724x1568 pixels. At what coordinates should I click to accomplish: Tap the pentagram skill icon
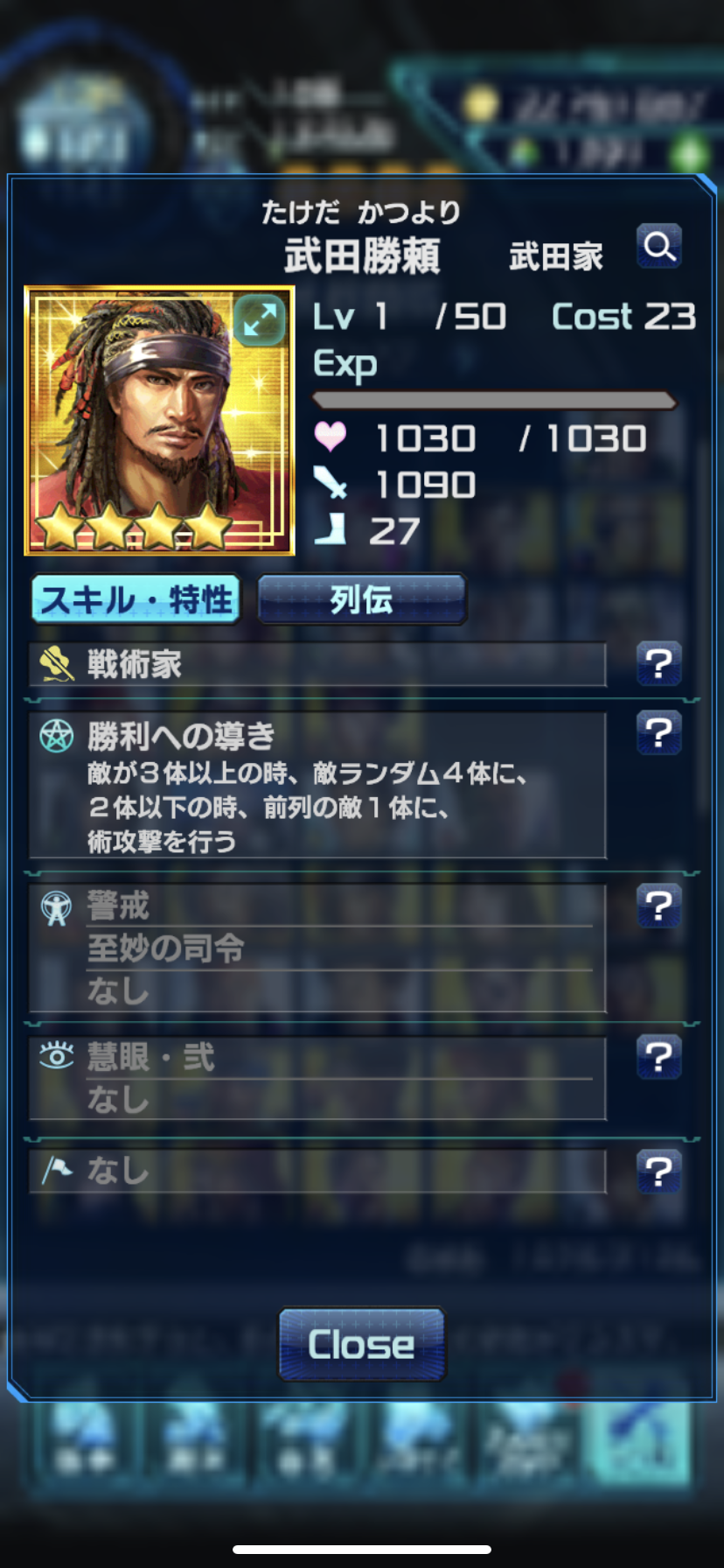pos(57,737)
